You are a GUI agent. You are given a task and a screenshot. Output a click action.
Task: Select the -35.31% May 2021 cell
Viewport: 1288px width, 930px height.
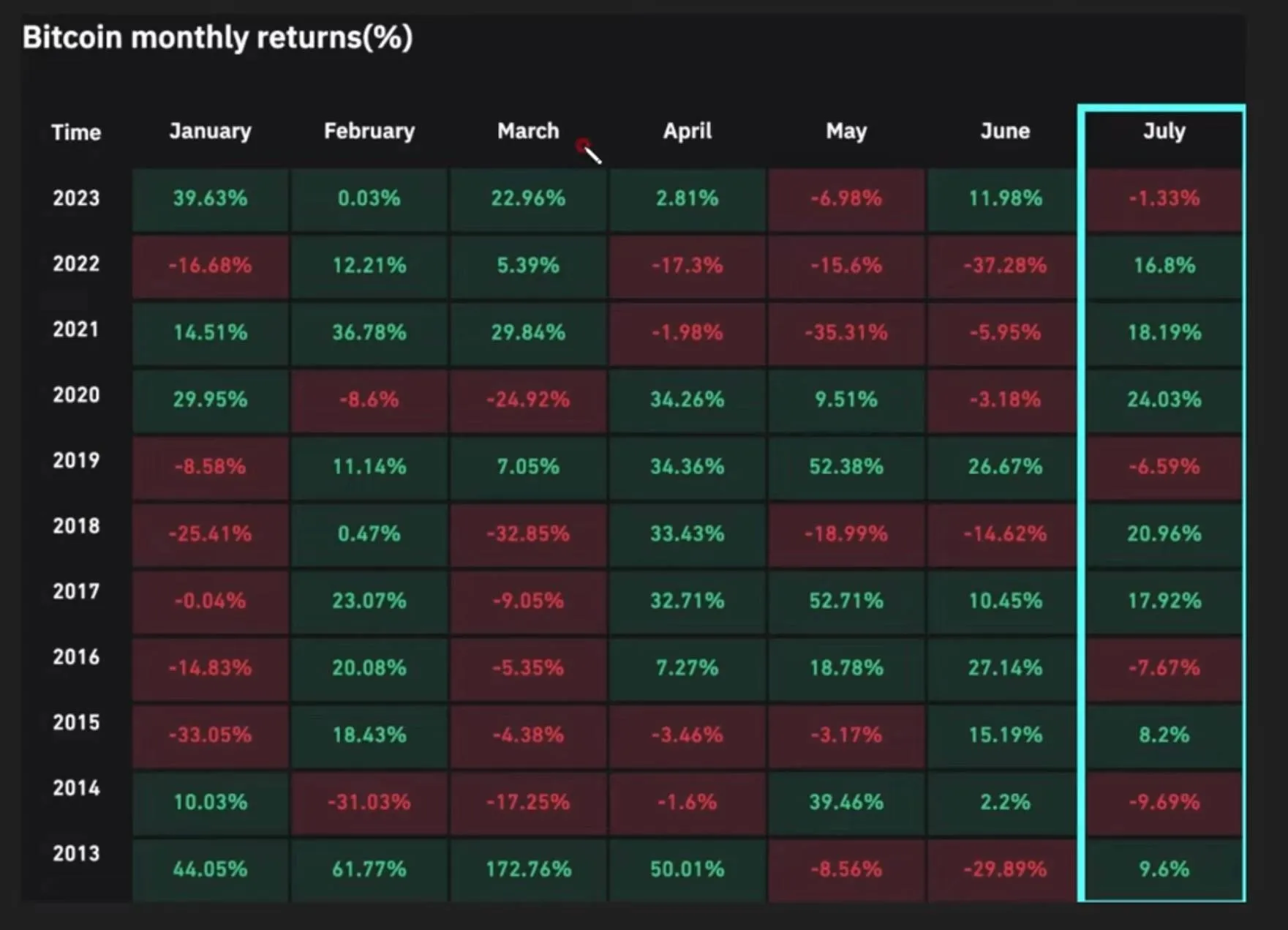point(846,332)
